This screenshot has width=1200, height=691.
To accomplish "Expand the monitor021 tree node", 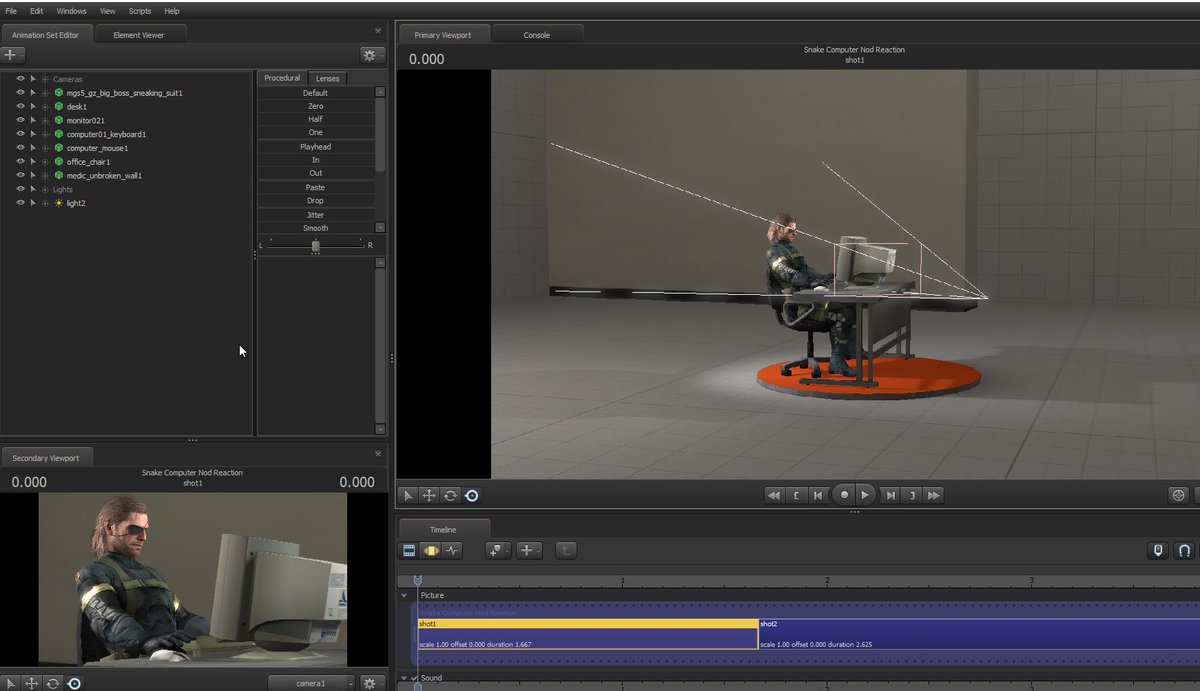I will pos(45,120).
